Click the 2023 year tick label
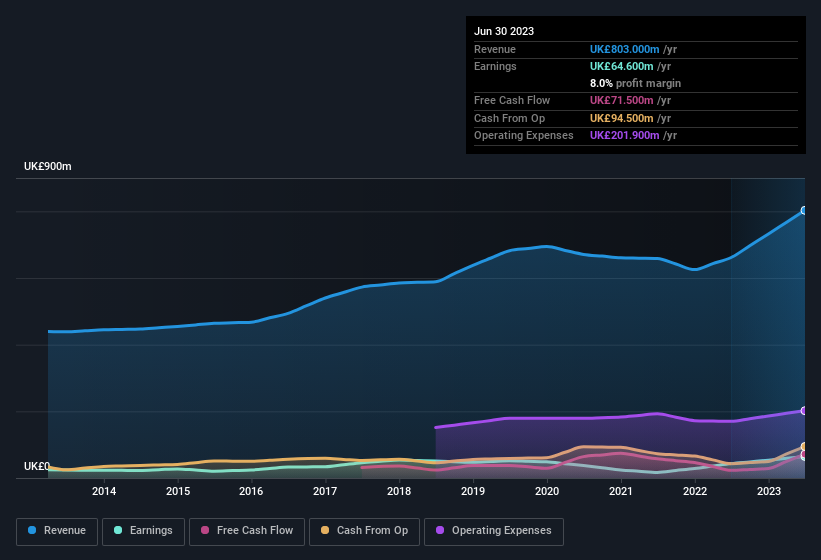 [769, 491]
